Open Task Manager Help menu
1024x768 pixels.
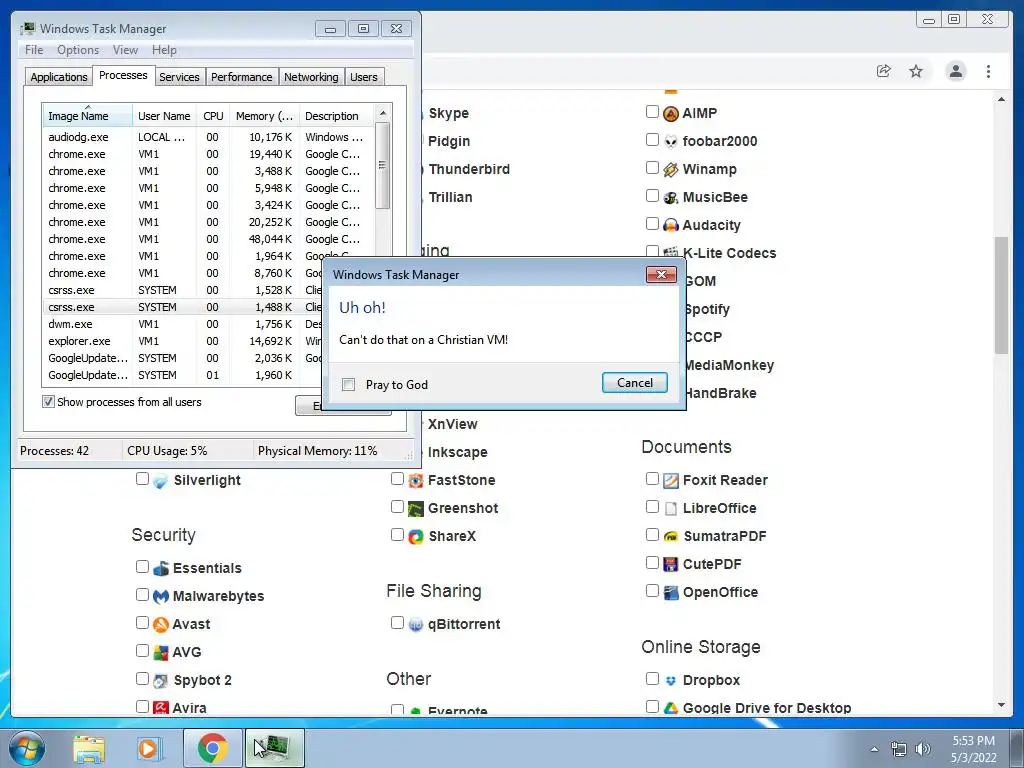coord(165,50)
